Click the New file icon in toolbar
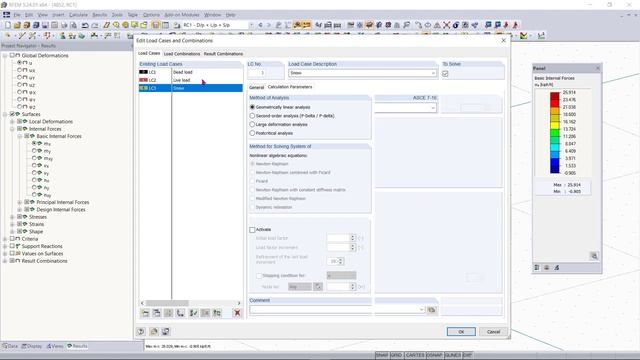Screen dimensions: 640x360 [8, 25]
